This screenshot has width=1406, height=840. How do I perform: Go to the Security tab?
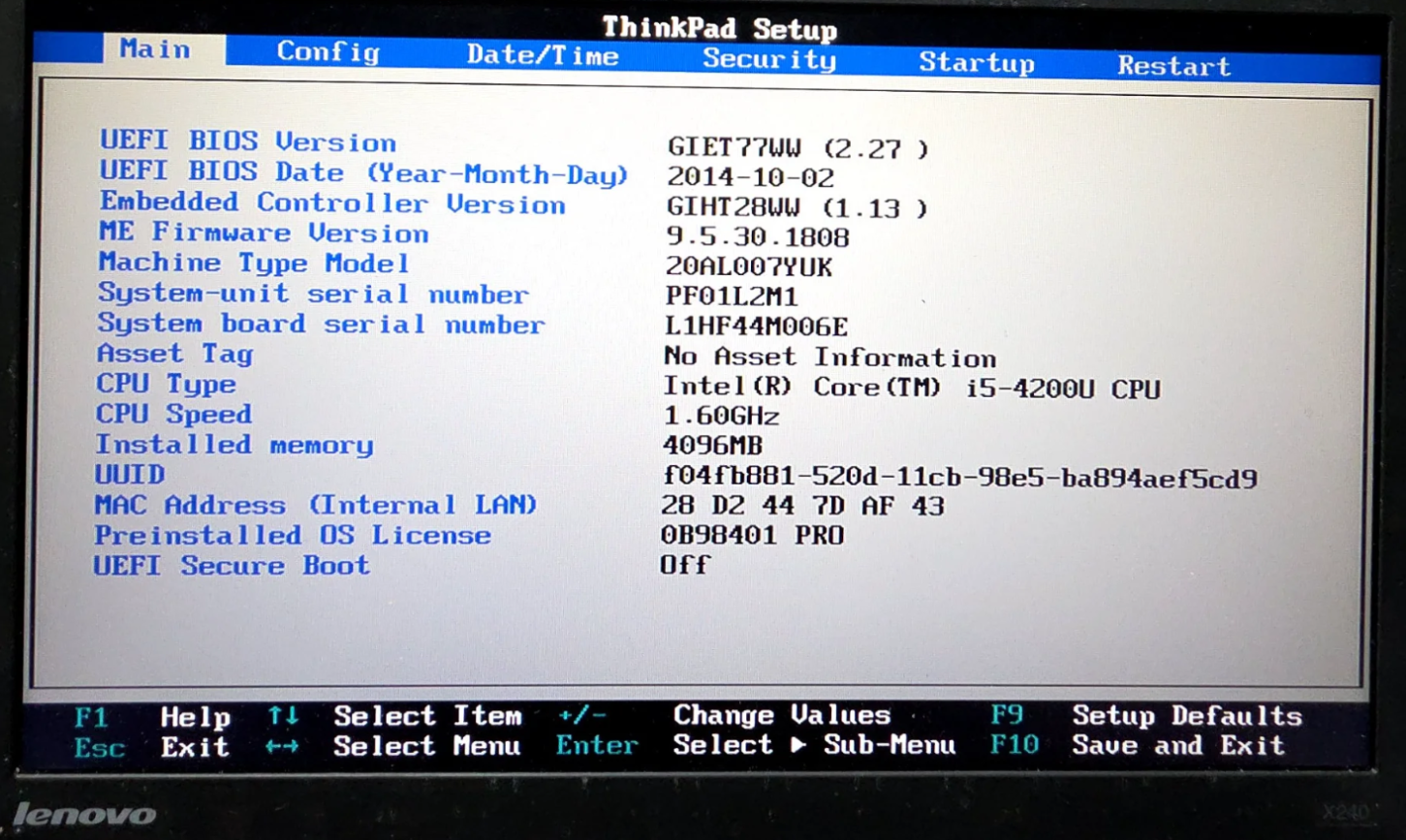(x=769, y=59)
